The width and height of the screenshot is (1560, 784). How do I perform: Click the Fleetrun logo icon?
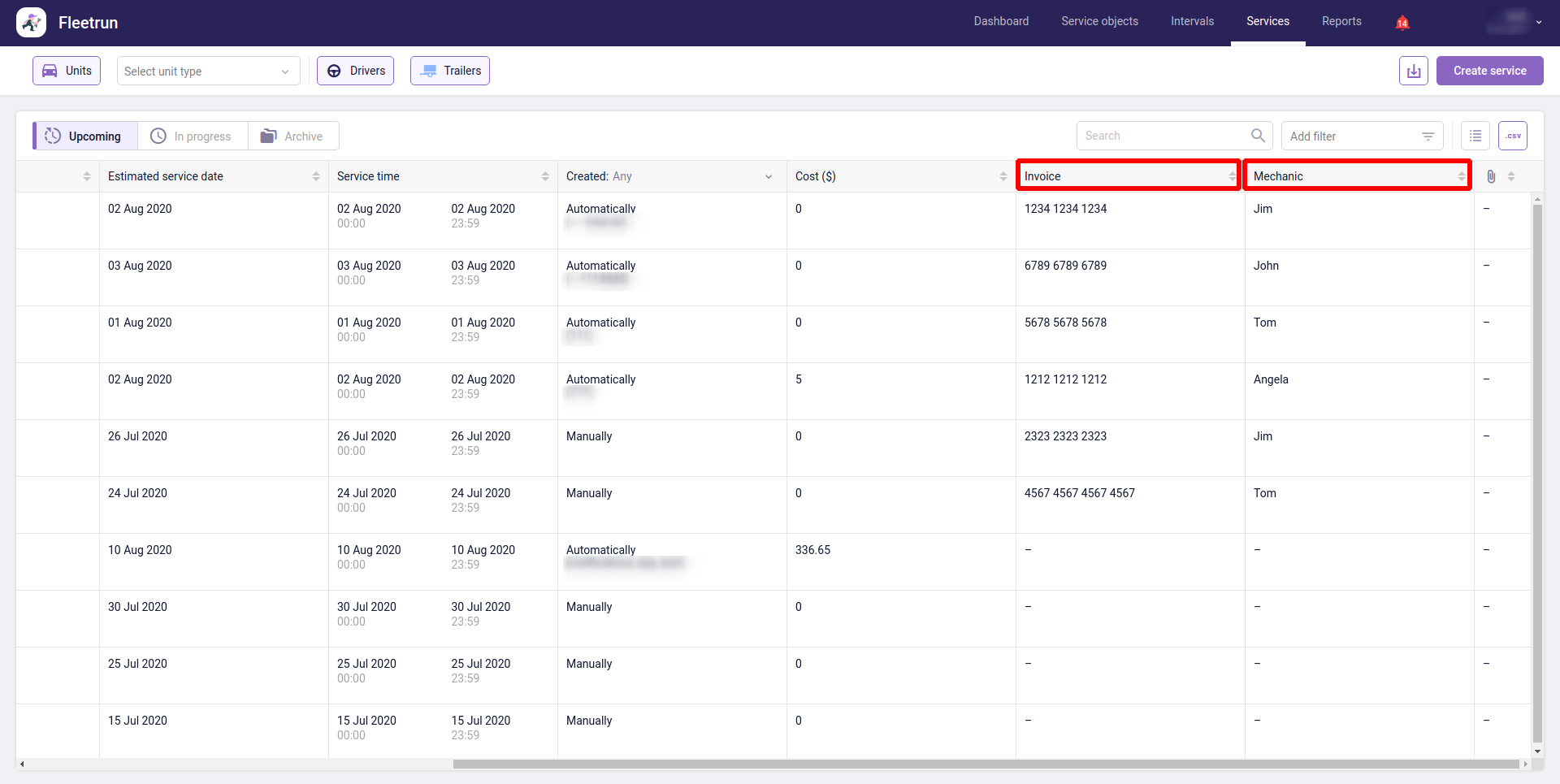(x=31, y=23)
